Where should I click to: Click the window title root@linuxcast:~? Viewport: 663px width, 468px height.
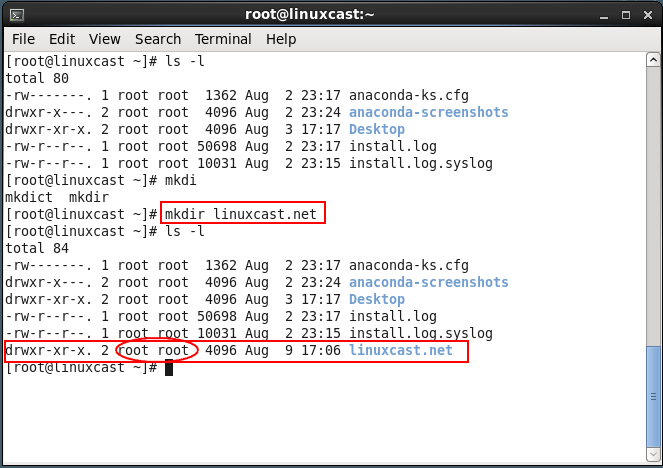[310, 15]
